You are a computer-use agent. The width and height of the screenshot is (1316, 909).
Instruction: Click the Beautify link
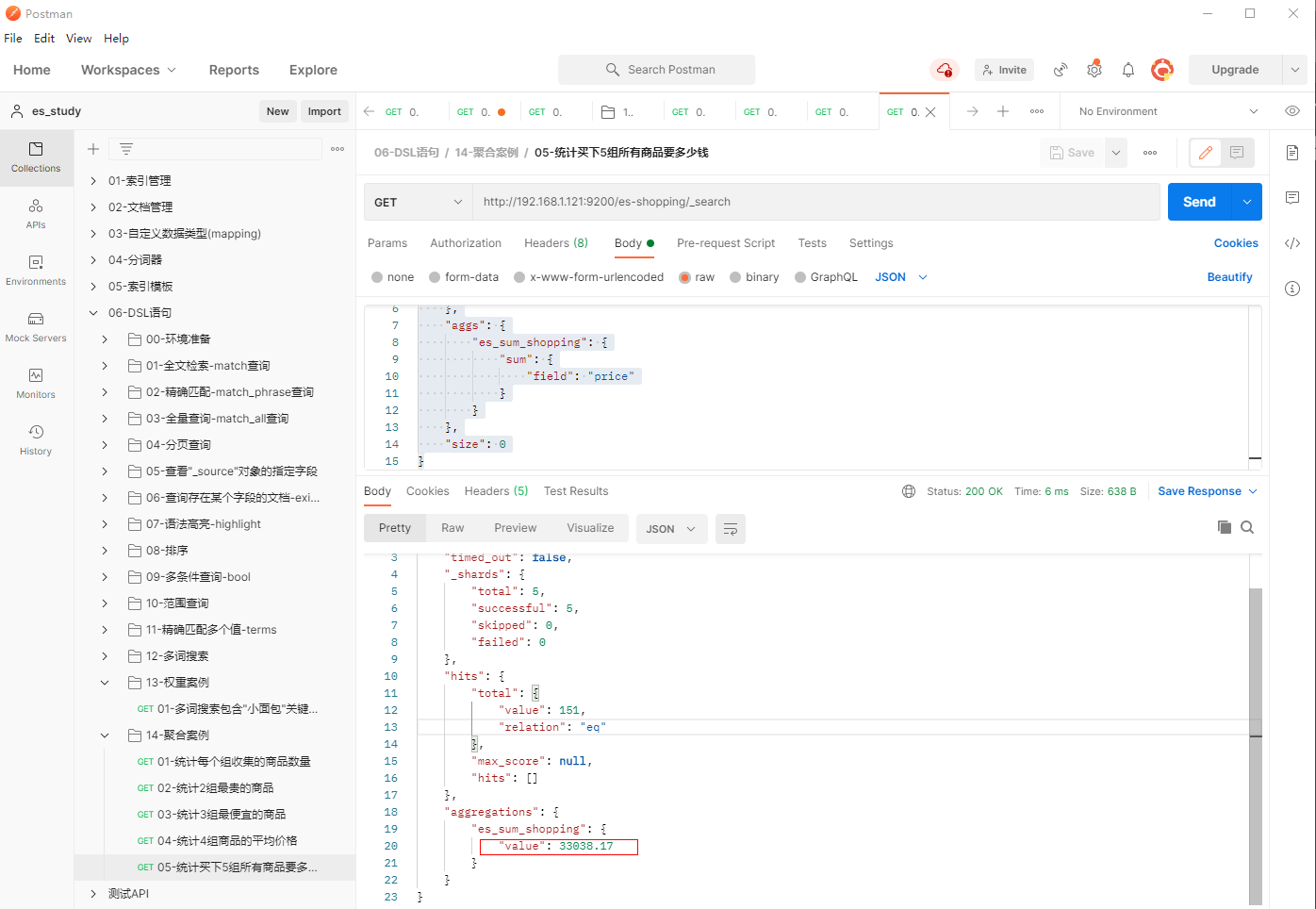click(1229, 277)
